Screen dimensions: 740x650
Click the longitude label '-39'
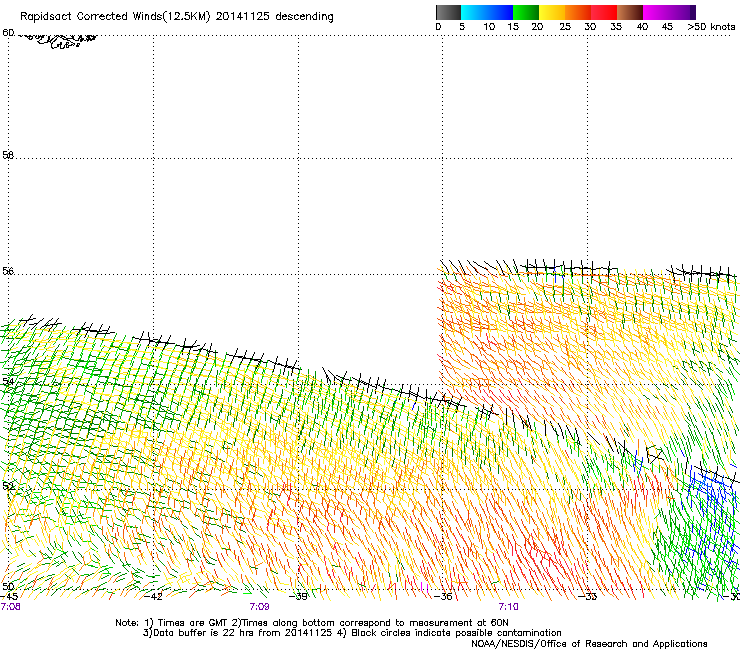[298, 596]
